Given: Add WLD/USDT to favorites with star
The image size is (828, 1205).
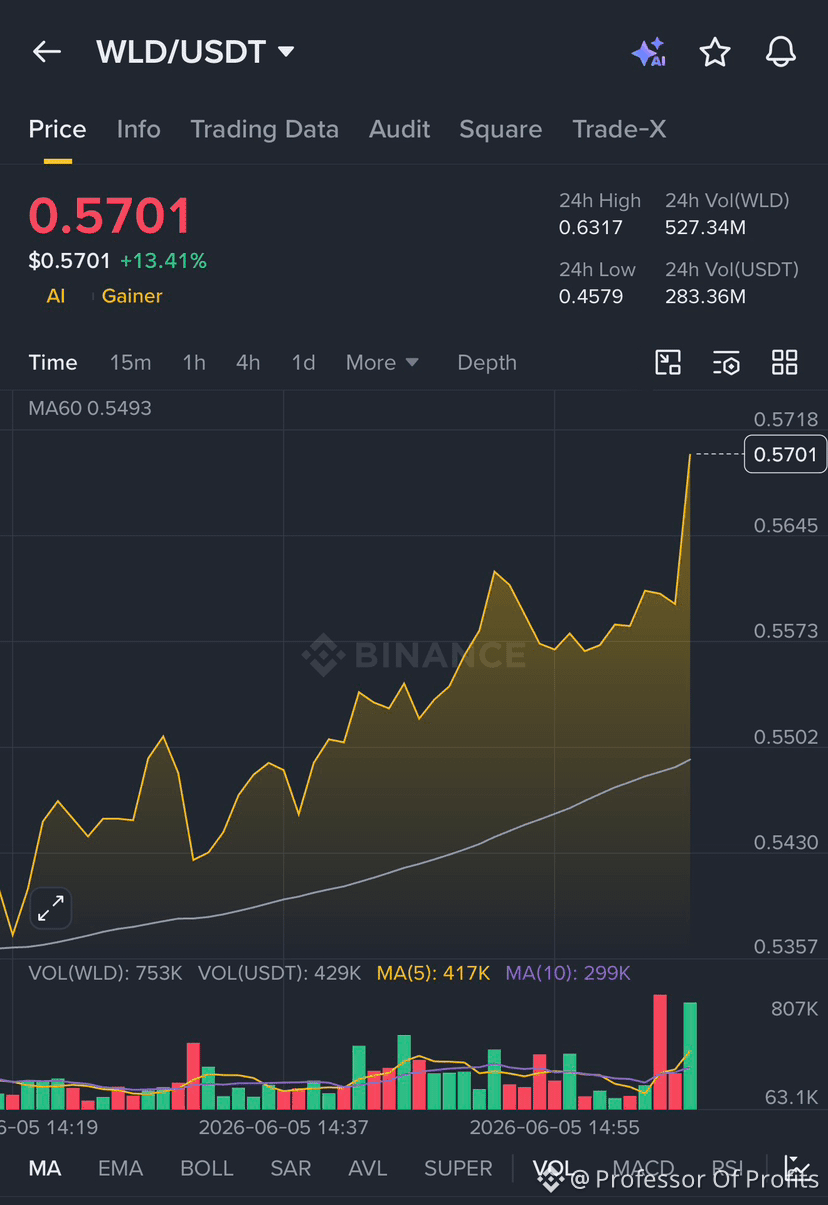Looking at the screenshot, I should point(715,52).
